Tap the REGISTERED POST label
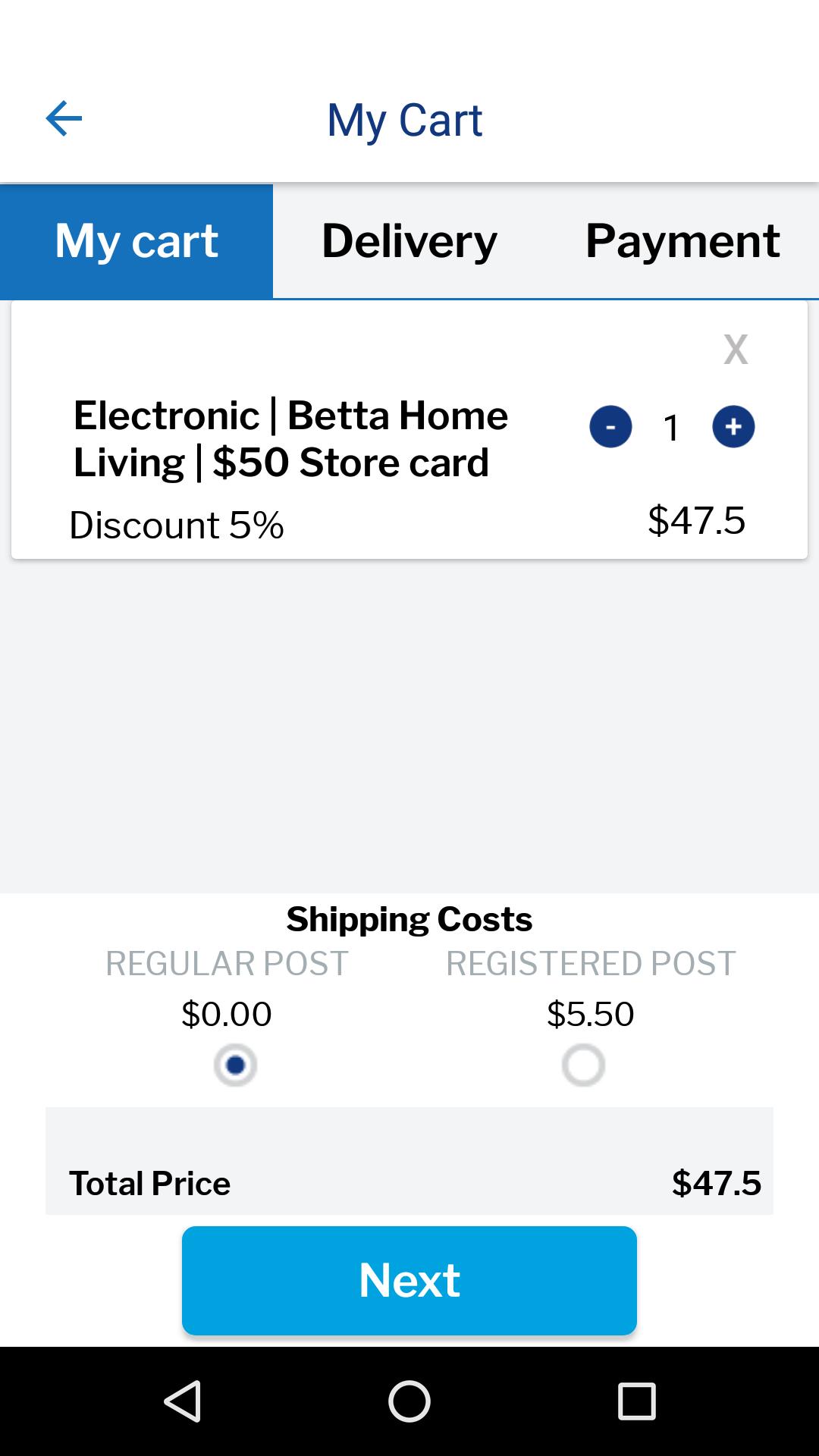This screenshot has width=819, height=1456. click(591, 964)
